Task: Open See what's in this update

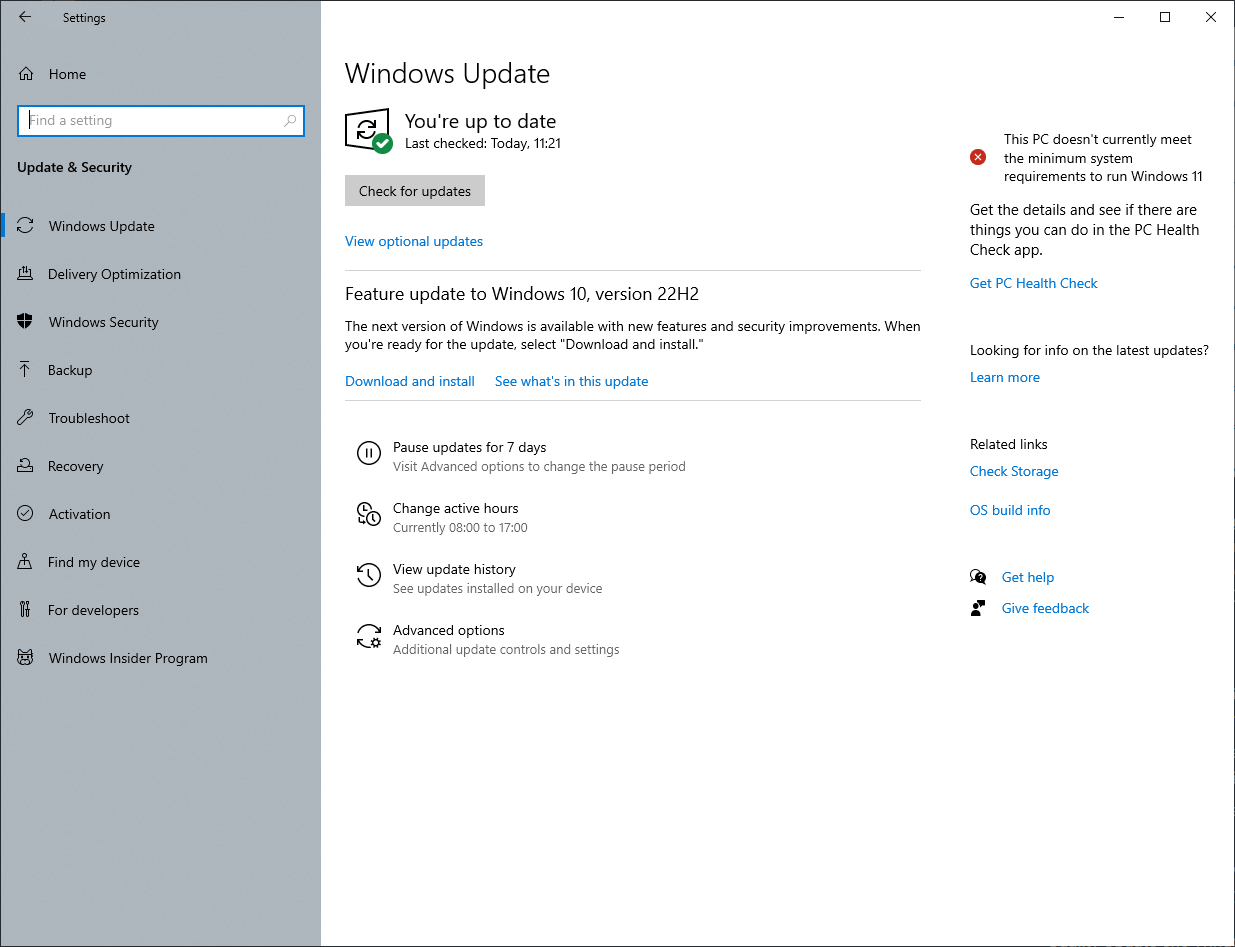Action: 571,381
